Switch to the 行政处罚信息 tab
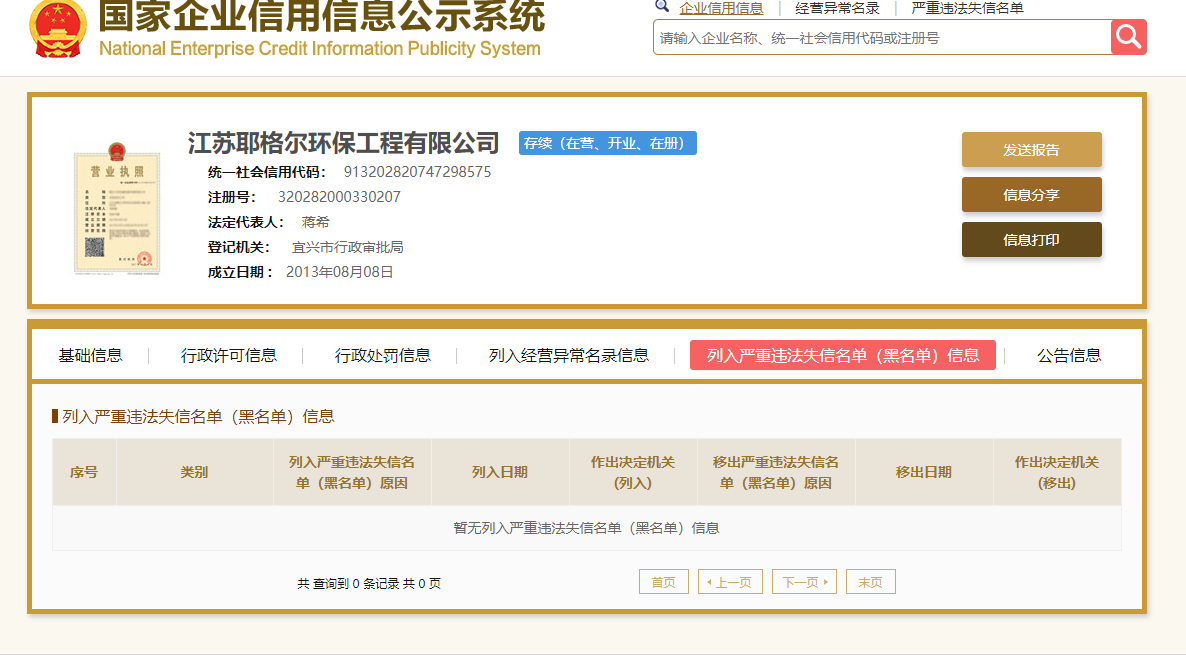Screen dimensions: 1186x655 point(383,355)
